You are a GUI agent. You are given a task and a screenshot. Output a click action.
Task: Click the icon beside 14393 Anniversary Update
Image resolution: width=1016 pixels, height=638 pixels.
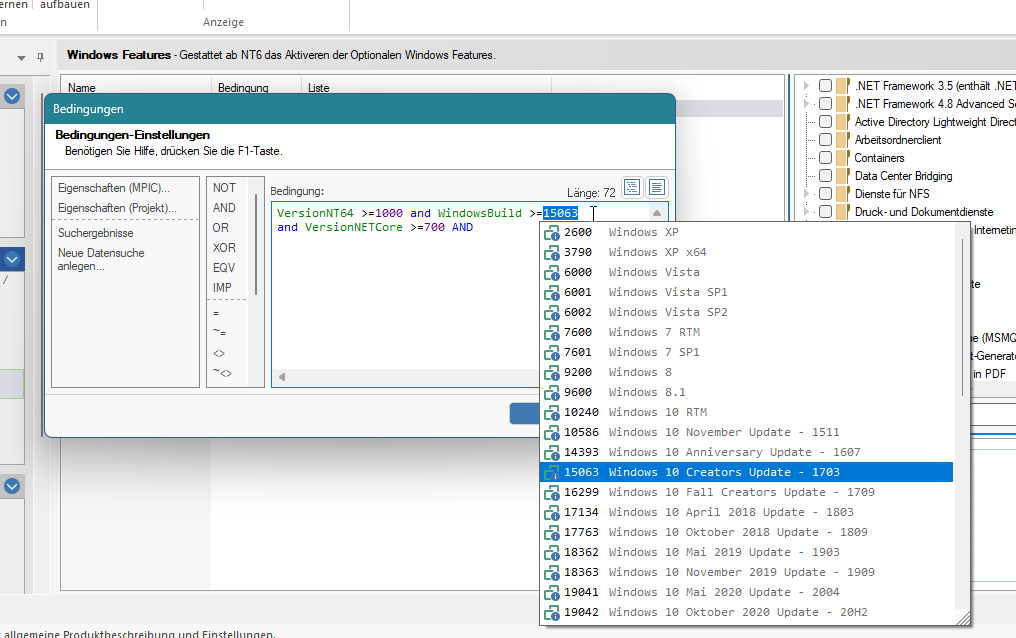pos(551,453)
